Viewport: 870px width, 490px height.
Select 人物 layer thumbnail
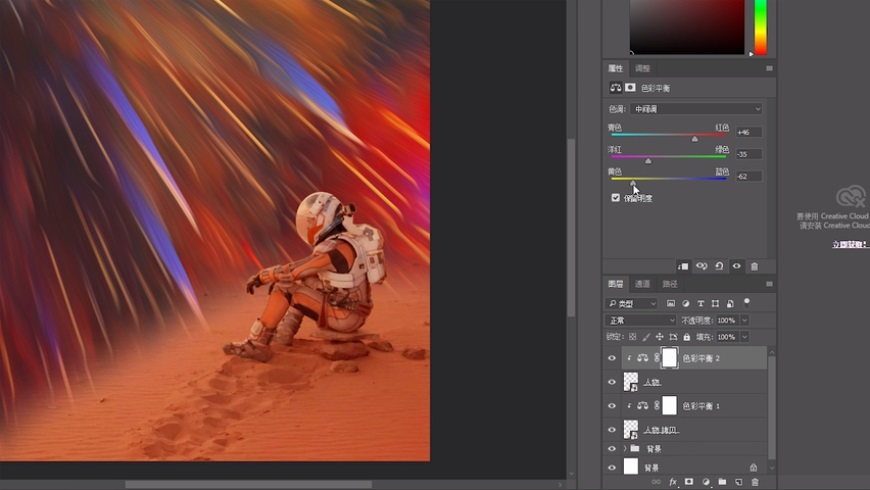point(631,382)
